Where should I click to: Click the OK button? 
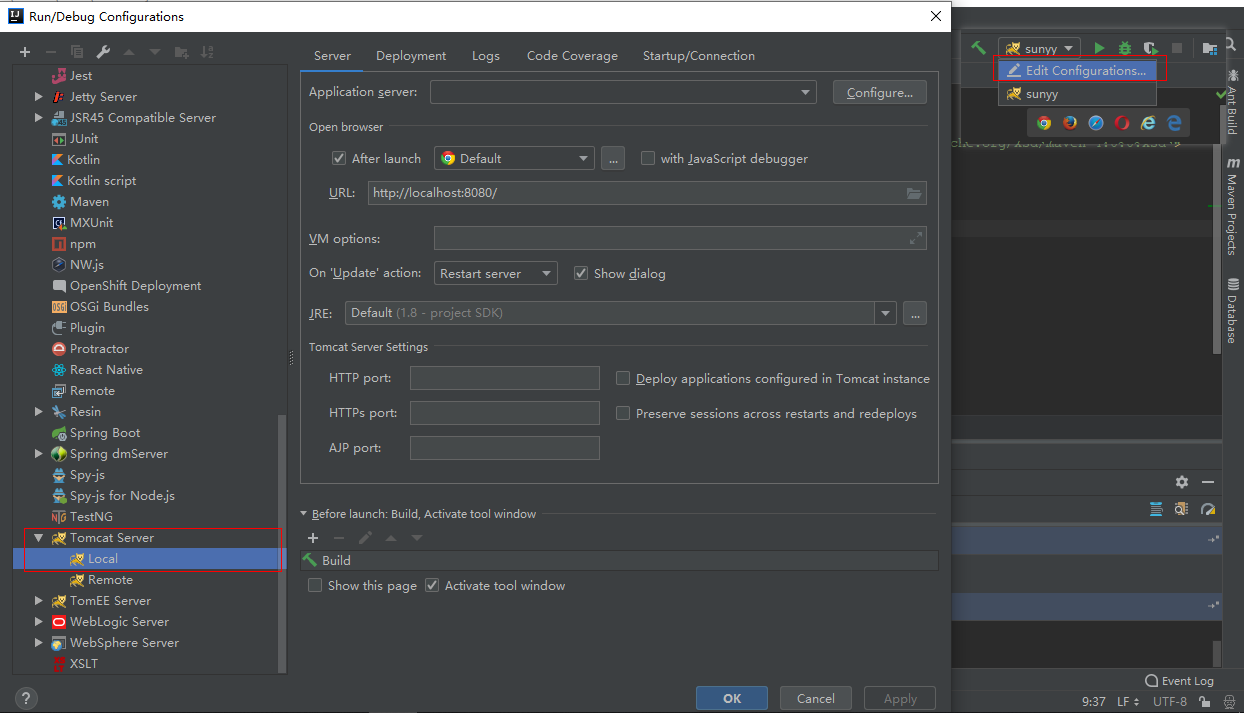click(732, 698)
